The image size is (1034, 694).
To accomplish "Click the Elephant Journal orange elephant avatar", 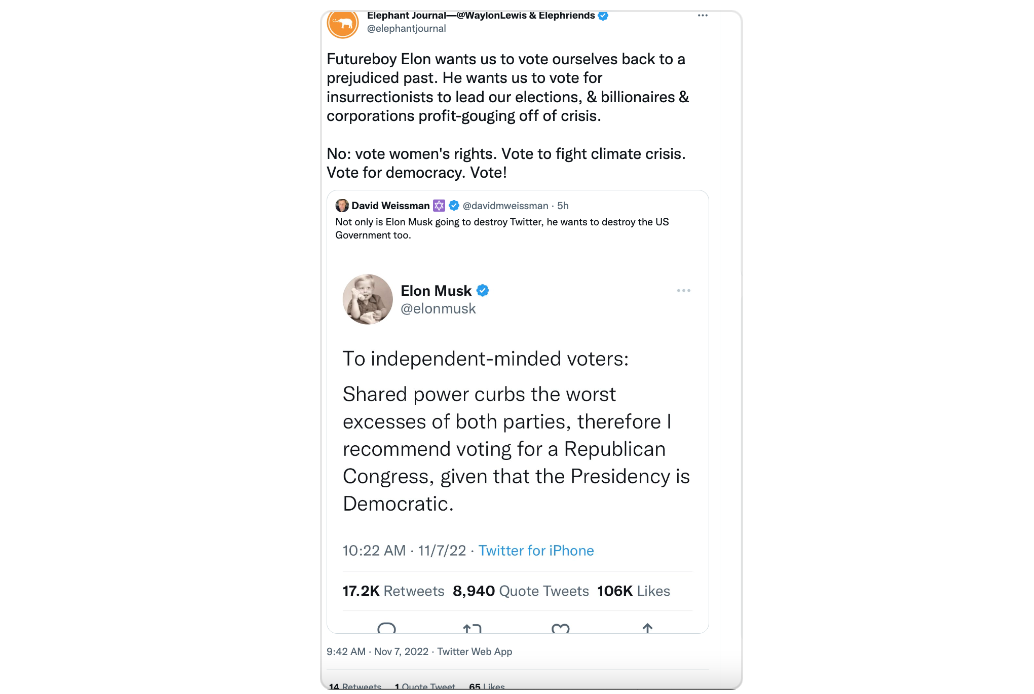I will (343, 23).
